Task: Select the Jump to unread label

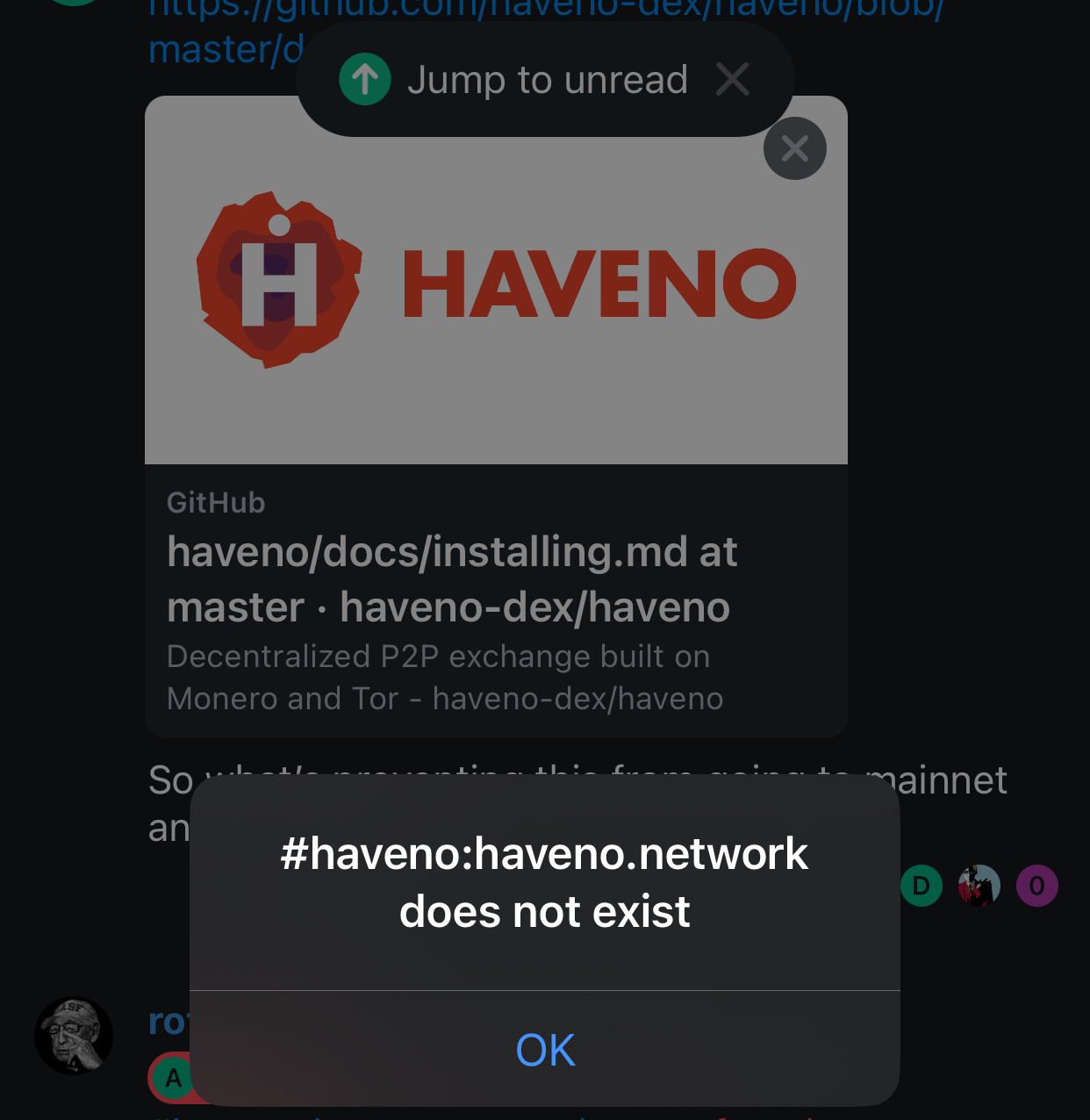Action: 548,80
